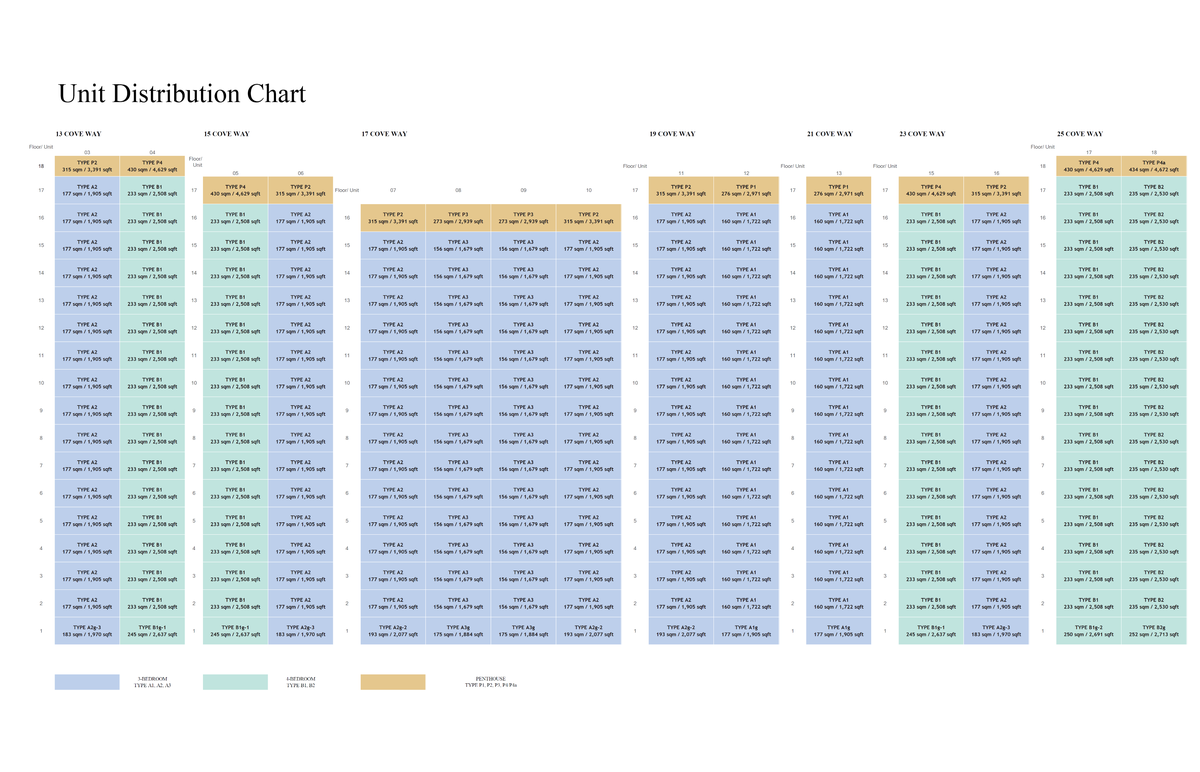The width and height of the screenshot is (1200, 772).
Task: Click the blue 3-Bedroom legend swatch
Action: point(87,681)
